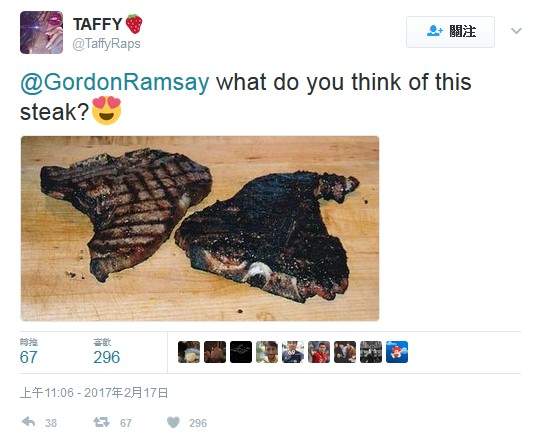
Task: Follow @TaffyRaps with the 關注 button
Action: pos(450,32)
